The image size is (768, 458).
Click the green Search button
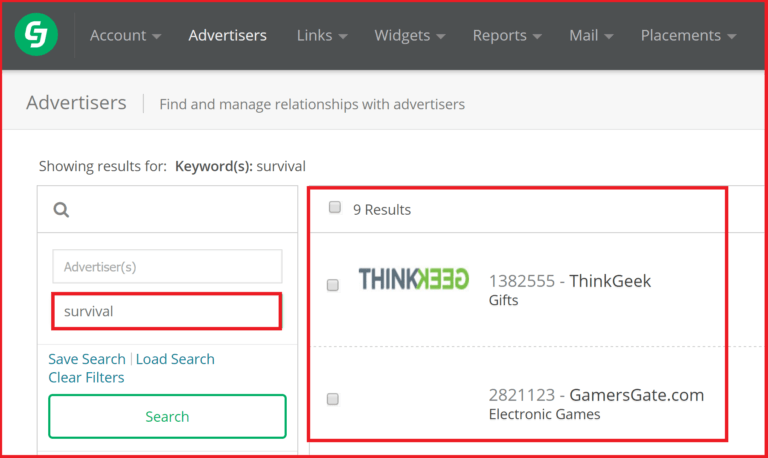click(x=167, y=416)
